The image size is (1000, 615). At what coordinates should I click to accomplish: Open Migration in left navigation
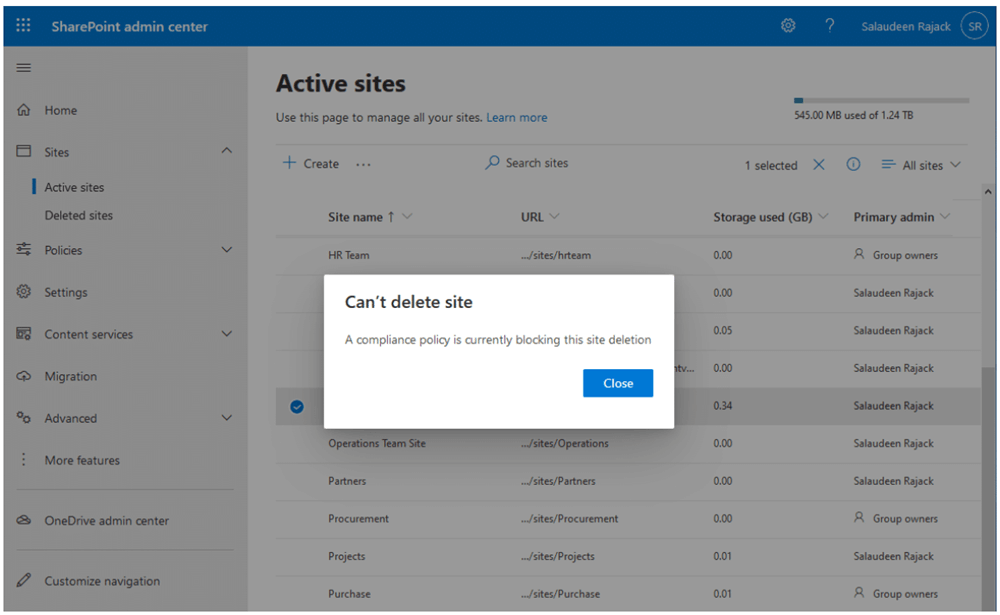[x=70, y=376]
